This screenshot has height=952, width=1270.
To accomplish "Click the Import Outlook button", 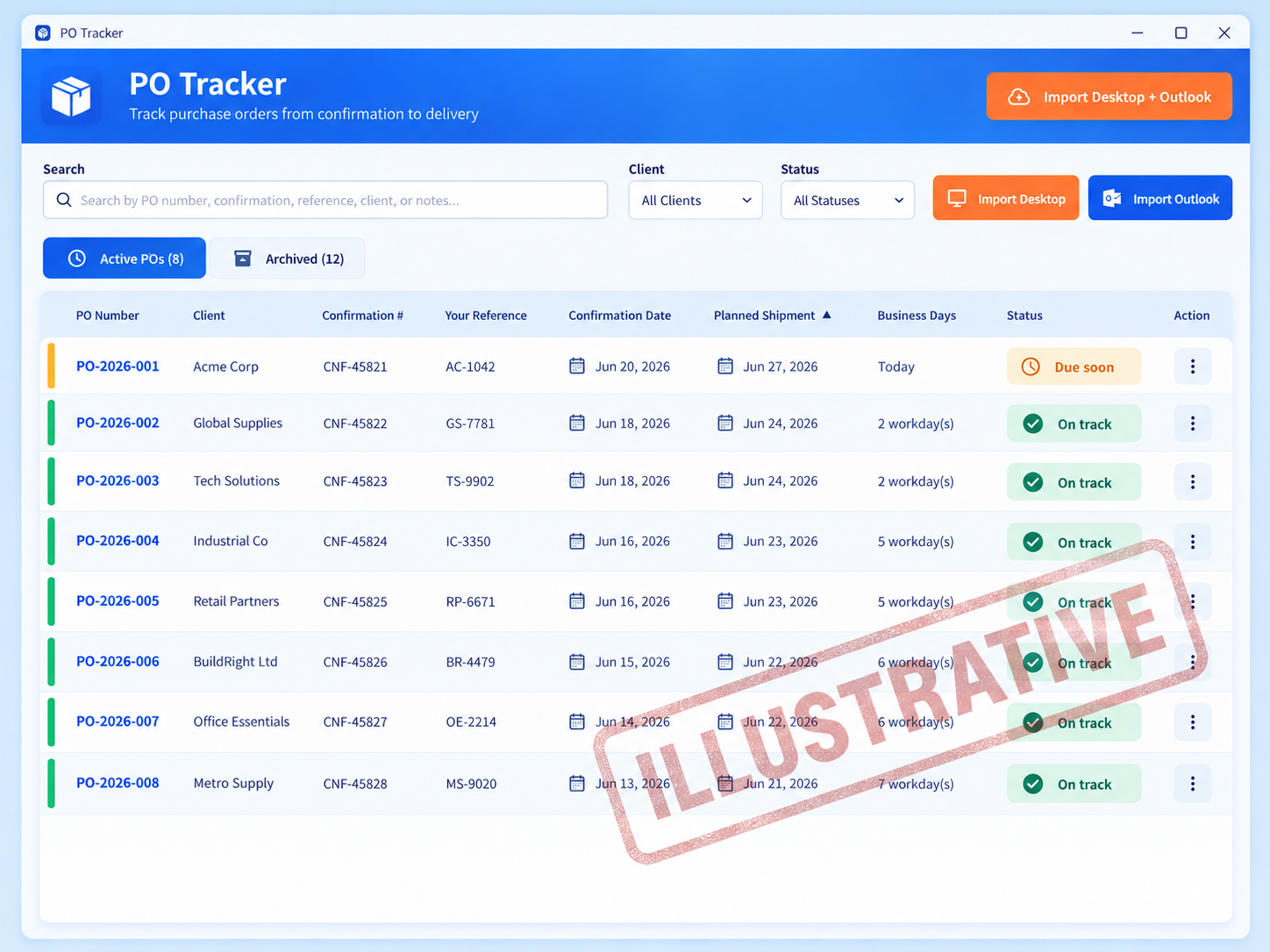I will click(x=1159, y=198).
